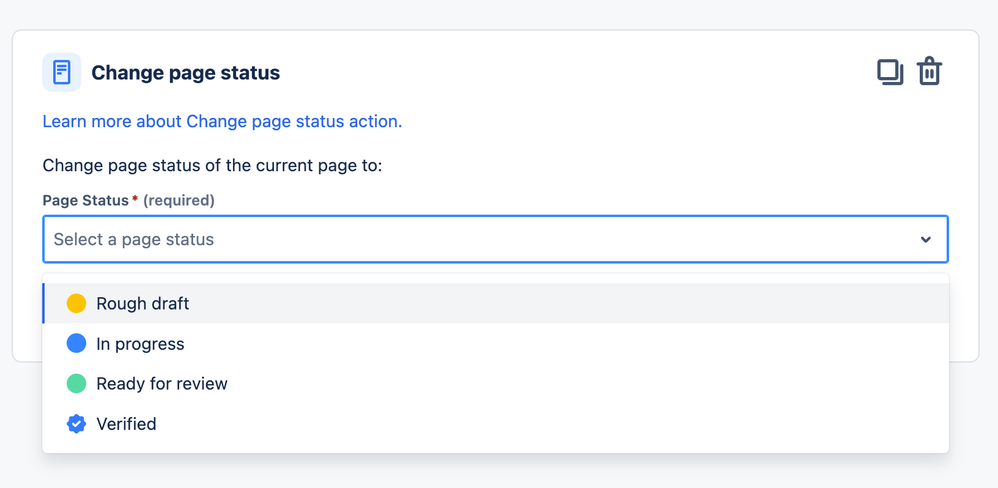Click the blue In progress status dot
Image resolution: width=998 pixels, height=488 pixels.
tap(76, 344)
